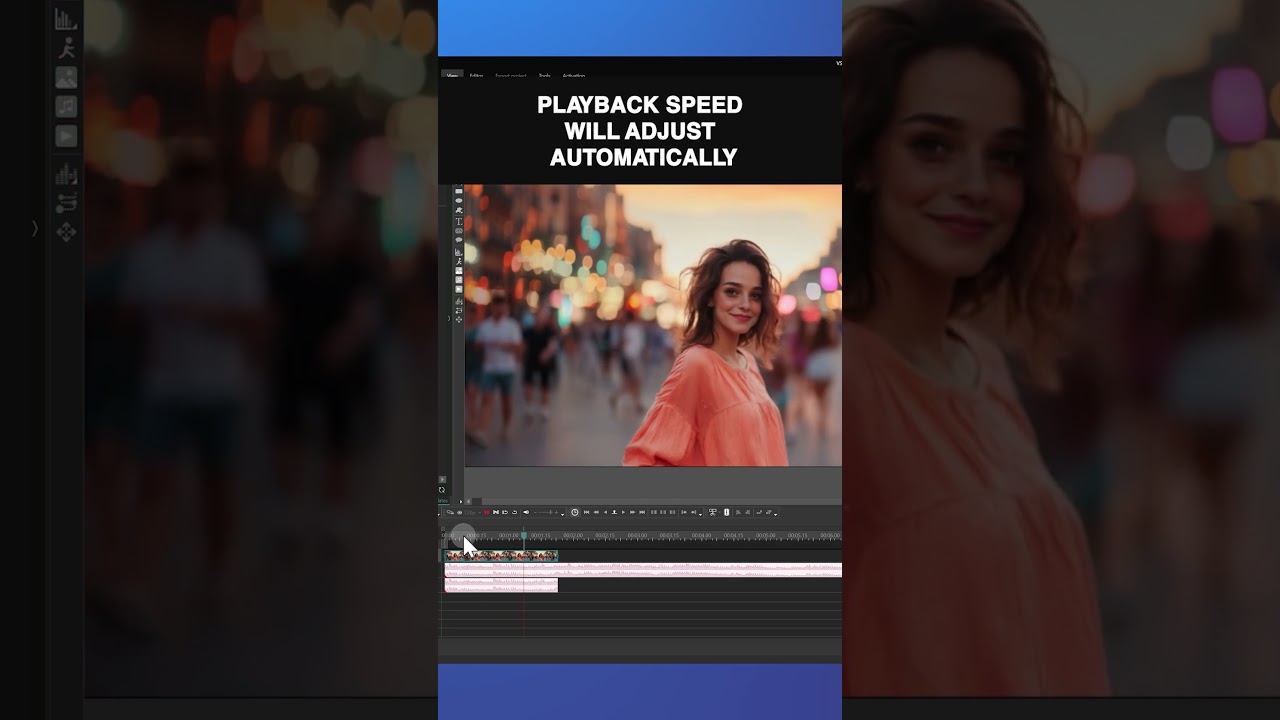This screenshot has width=1280, height=720.
Task: Click the 00:04.00 mark on timeline ruler
Action: click(701, 535)
